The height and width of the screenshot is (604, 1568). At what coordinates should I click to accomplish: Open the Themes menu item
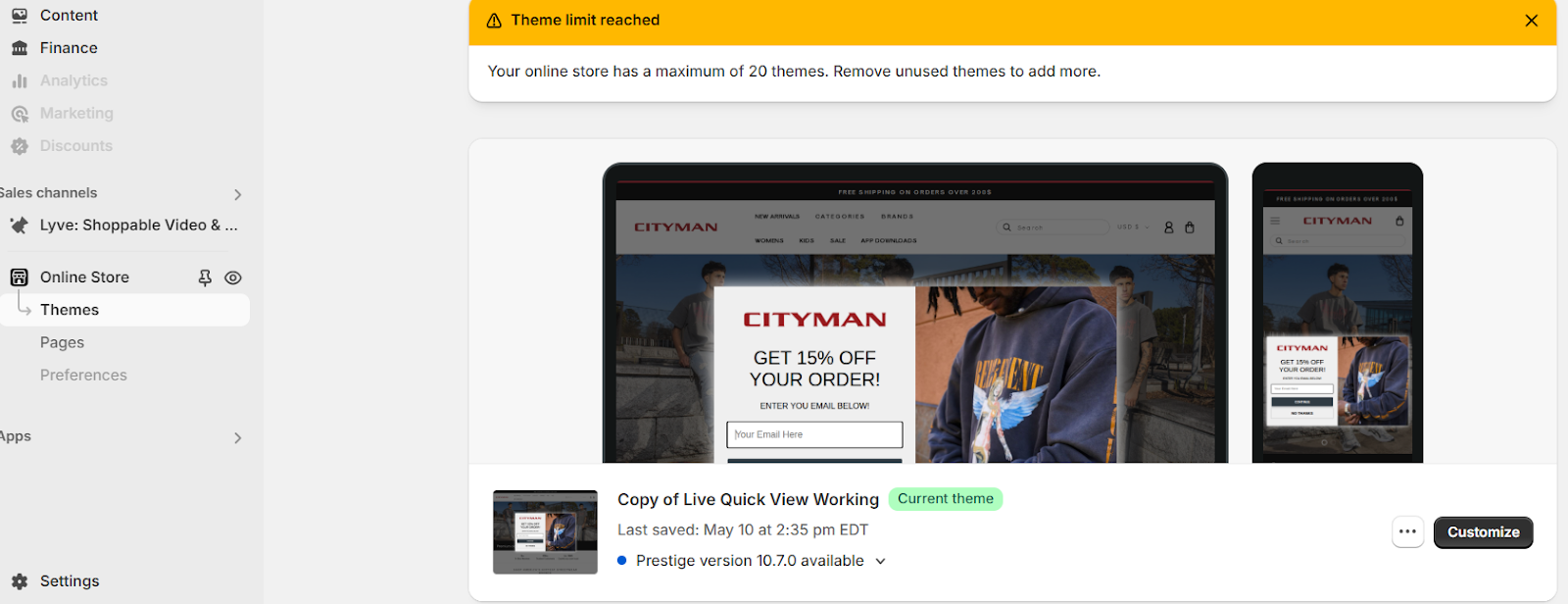click(70, 310)
